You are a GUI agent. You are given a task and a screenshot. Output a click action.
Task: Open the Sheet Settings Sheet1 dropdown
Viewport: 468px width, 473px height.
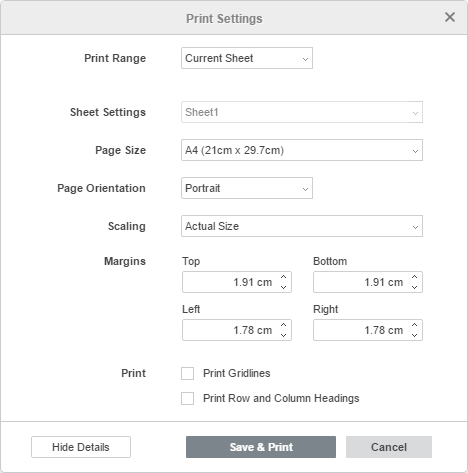(x=302, y=112)
